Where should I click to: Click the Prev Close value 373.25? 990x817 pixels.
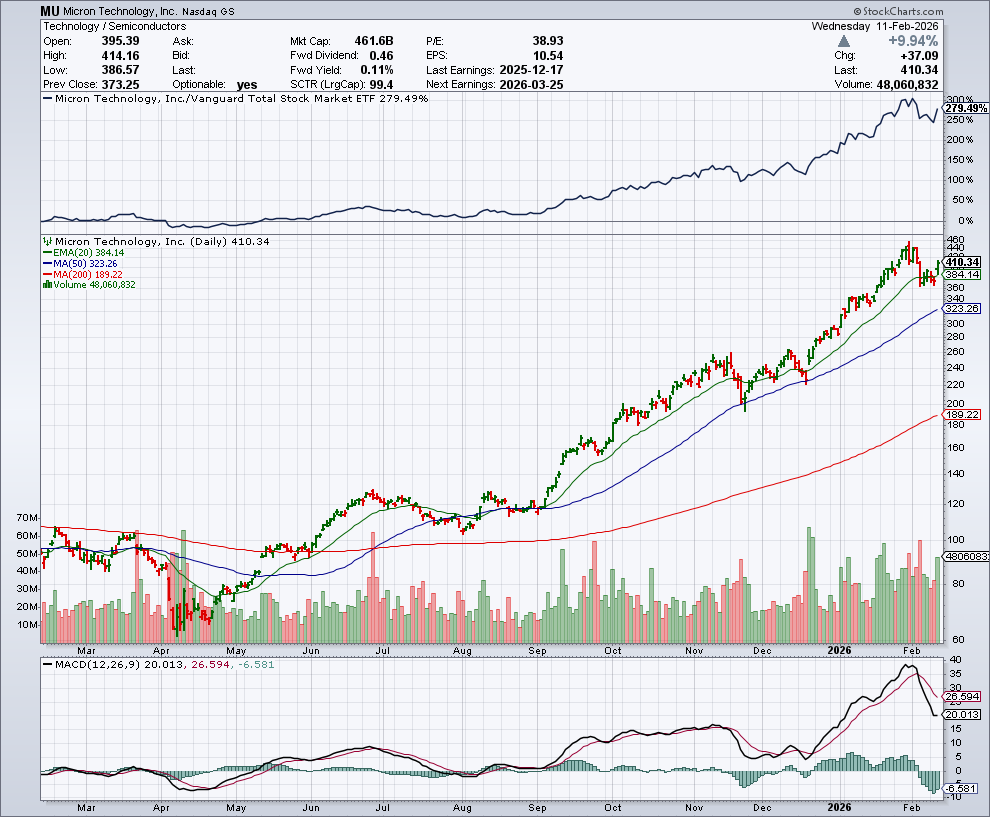[x=121, y=84]
